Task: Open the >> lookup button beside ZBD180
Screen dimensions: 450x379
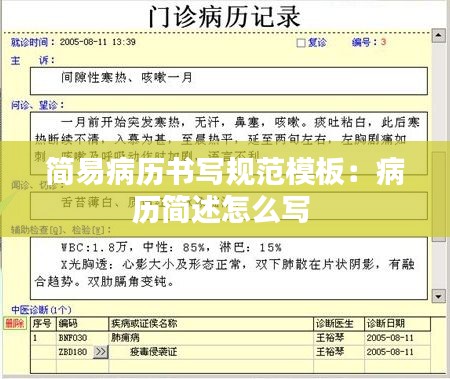Action: [x=101, y=352]
